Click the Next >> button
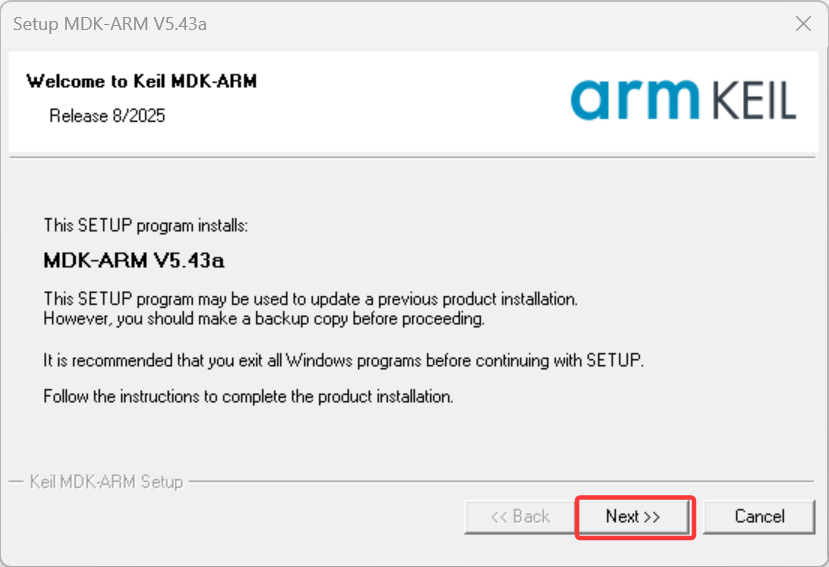The image size is (829, 567). click(x=634, y=517)
